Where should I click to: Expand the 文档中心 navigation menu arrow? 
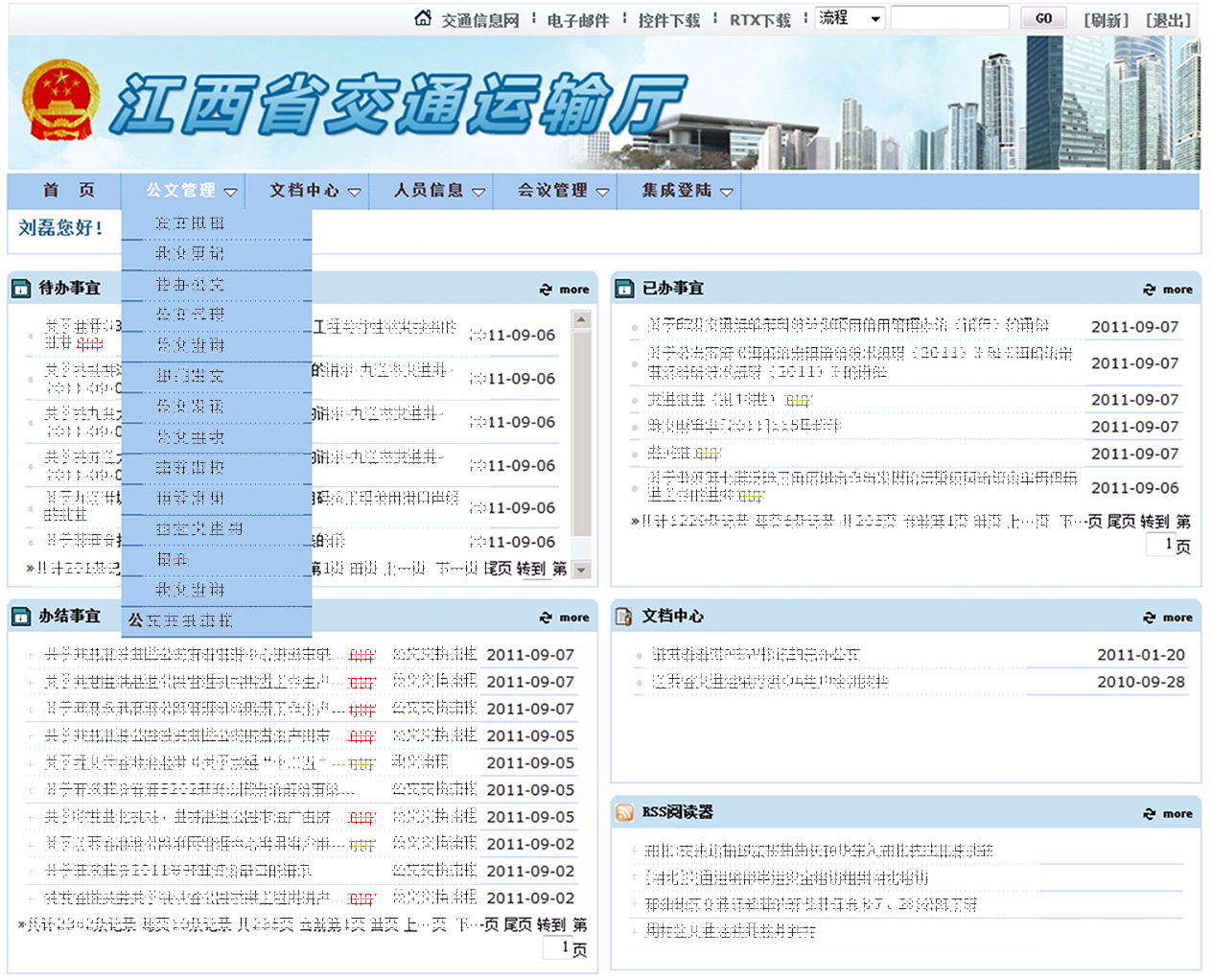tap(355, 192)
